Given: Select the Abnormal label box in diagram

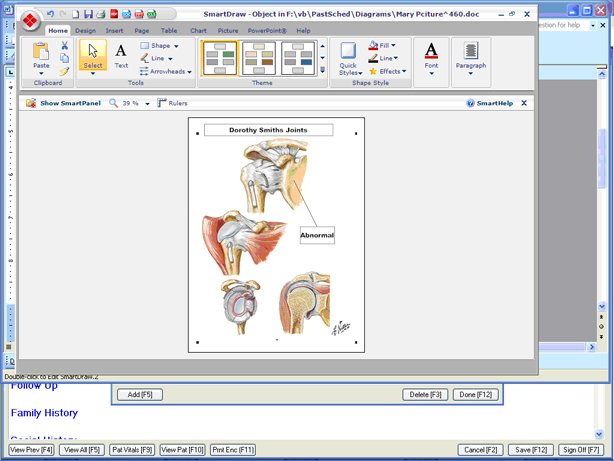Looking at the screenshot, I should (317, 235).
